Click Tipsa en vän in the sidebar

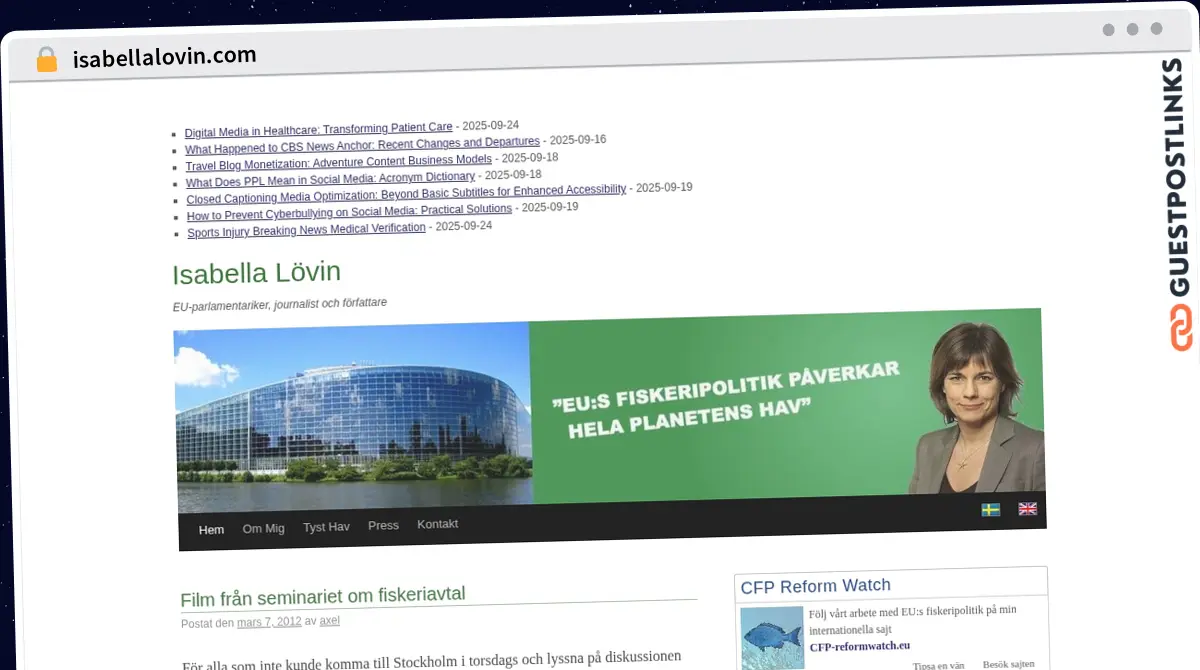click(x=938, y=665)
